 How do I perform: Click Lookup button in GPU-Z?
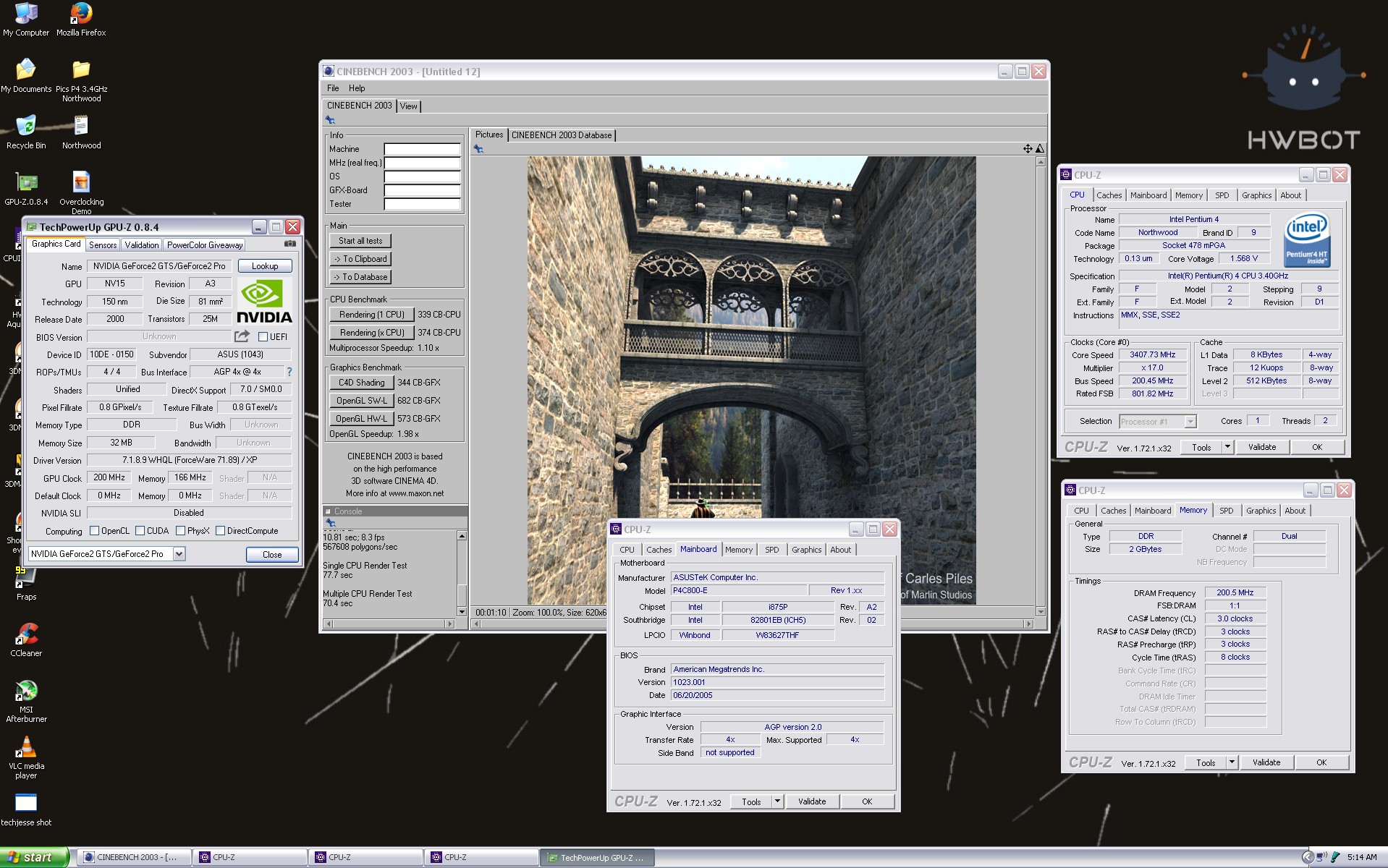point(265,266)
